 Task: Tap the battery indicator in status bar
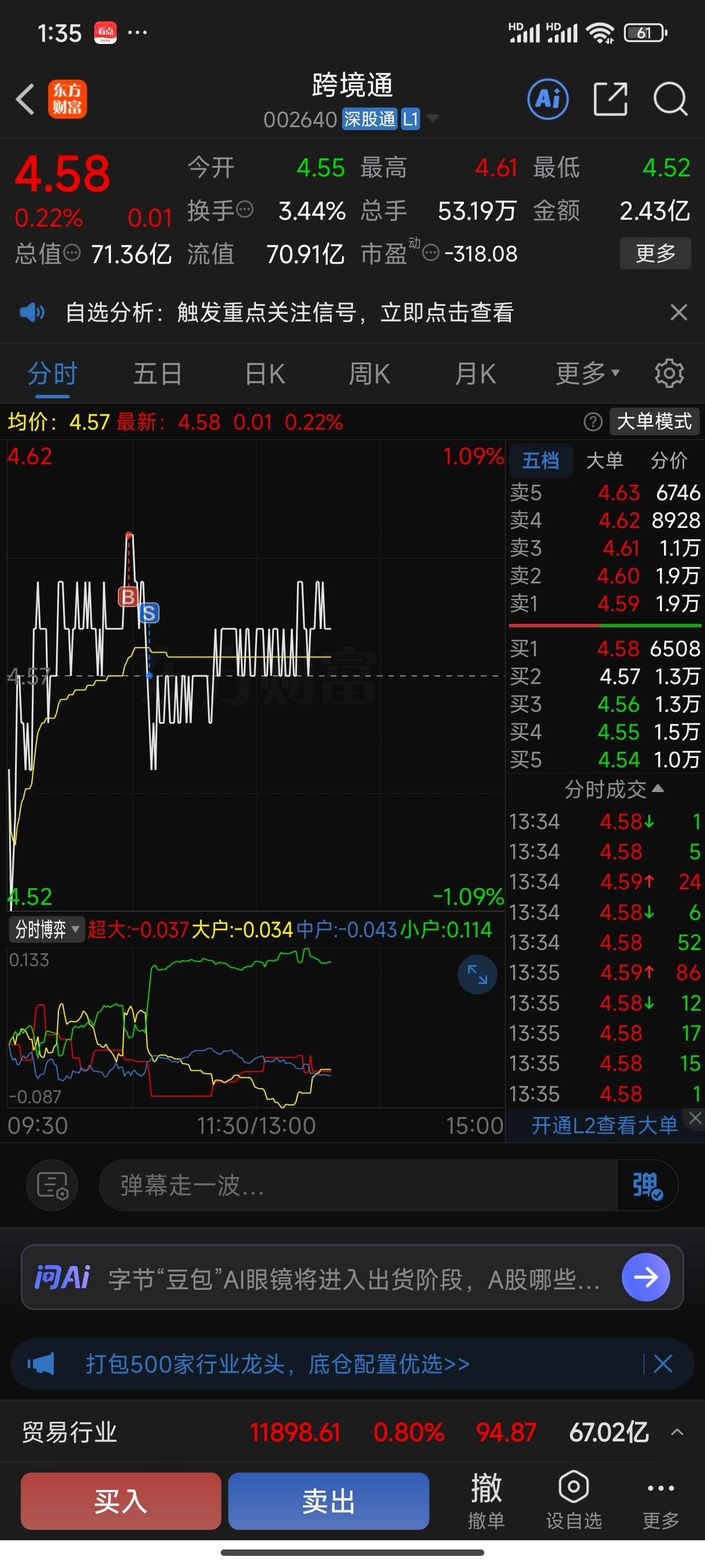[x=645, y=32]
